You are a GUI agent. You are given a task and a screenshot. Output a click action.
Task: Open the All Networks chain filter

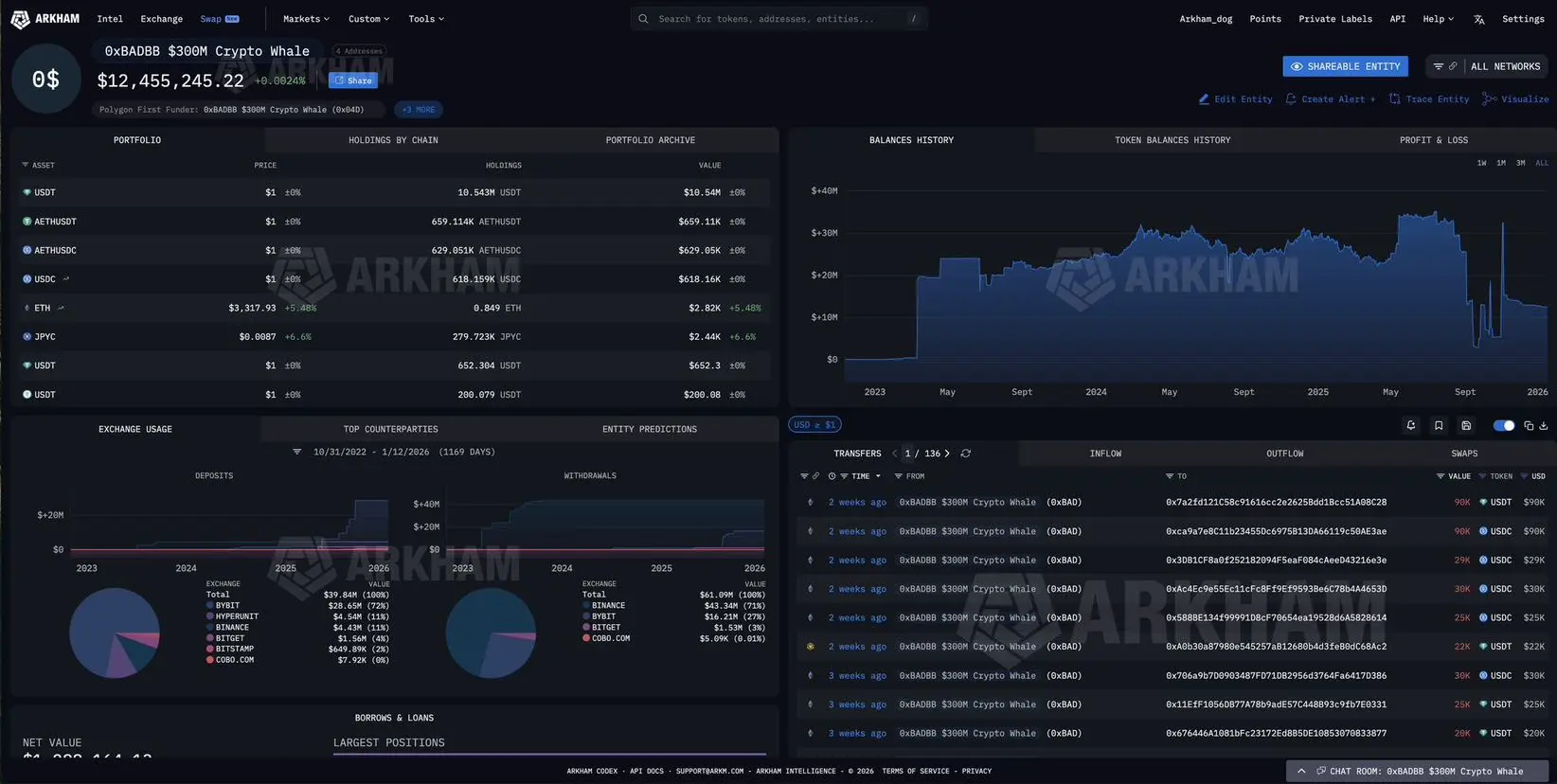[x=1505, y=66]
